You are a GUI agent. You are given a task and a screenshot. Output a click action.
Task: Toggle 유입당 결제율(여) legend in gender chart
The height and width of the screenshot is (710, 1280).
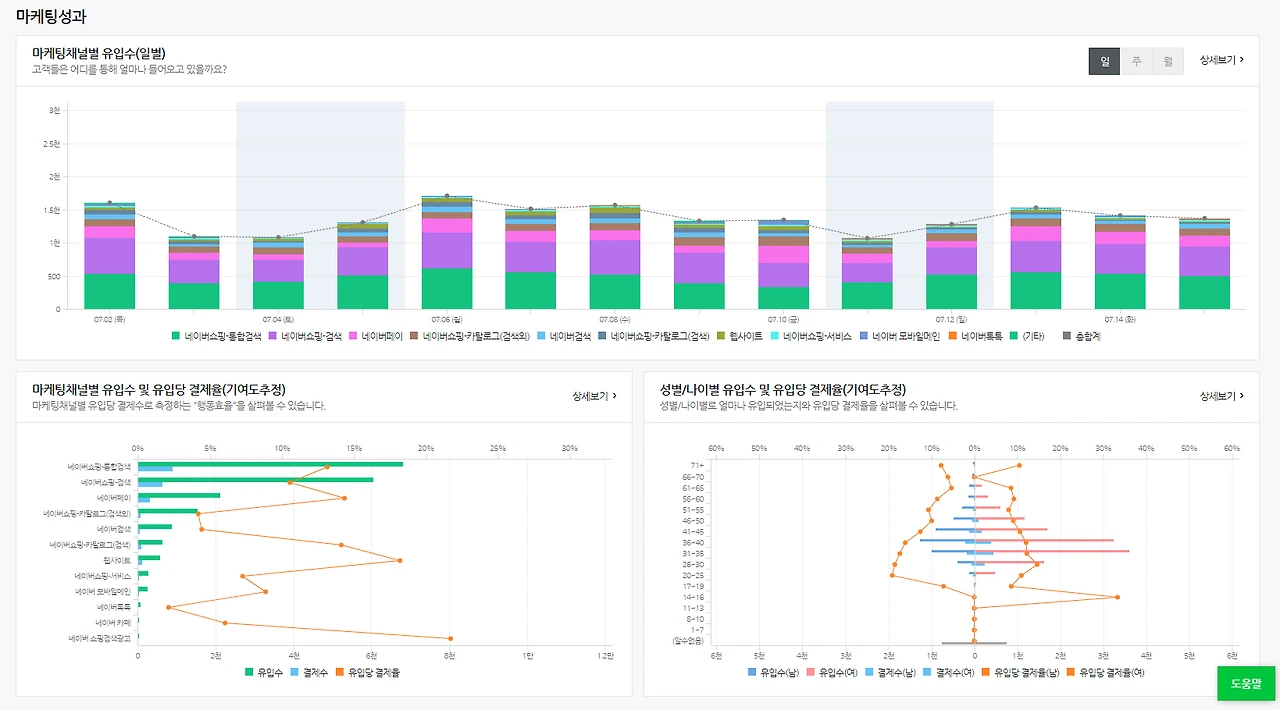1106,672
